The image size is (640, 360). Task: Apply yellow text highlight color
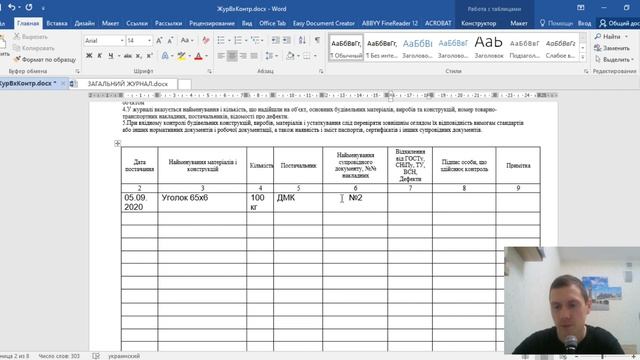coord(182,56)
